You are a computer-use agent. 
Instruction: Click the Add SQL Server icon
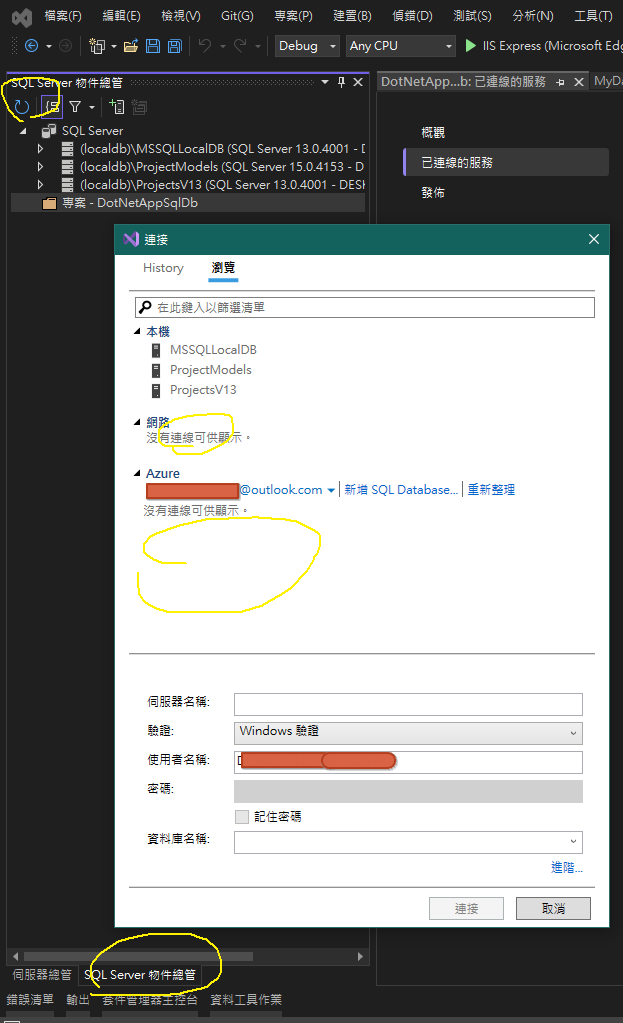117,106
